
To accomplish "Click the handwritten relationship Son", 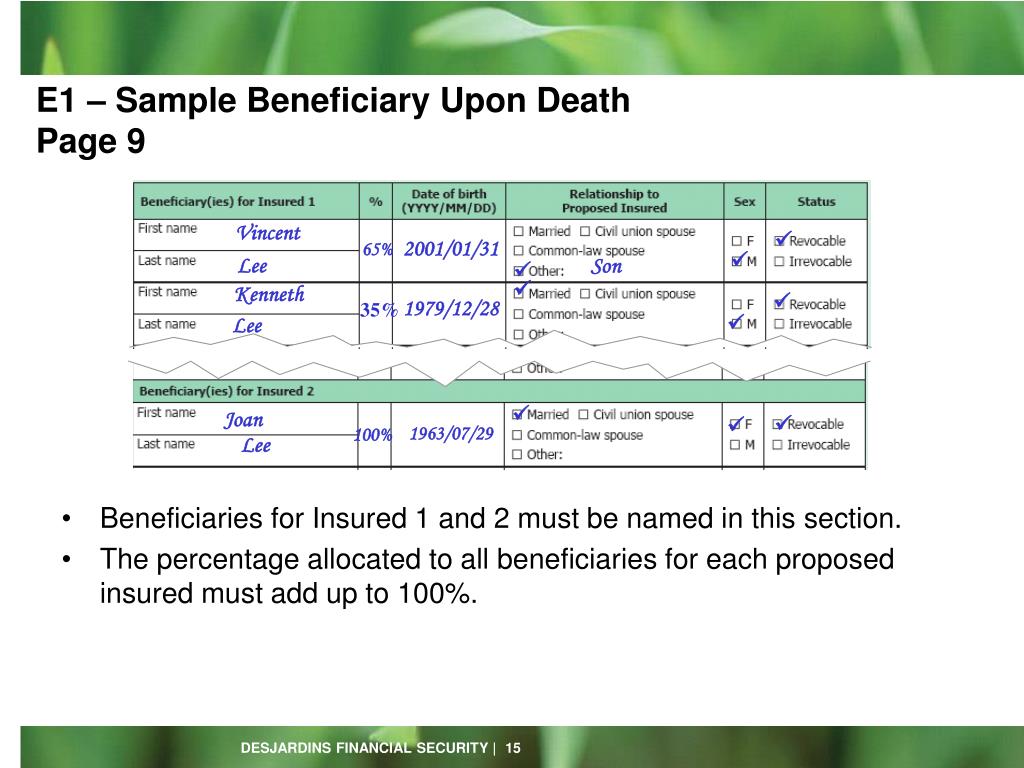I will coord(607,266).
